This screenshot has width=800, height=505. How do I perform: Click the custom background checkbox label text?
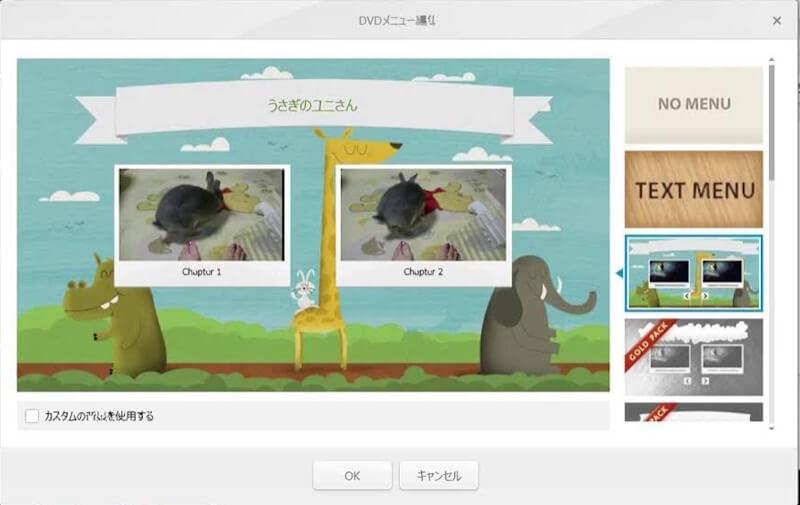coord(99,415)
